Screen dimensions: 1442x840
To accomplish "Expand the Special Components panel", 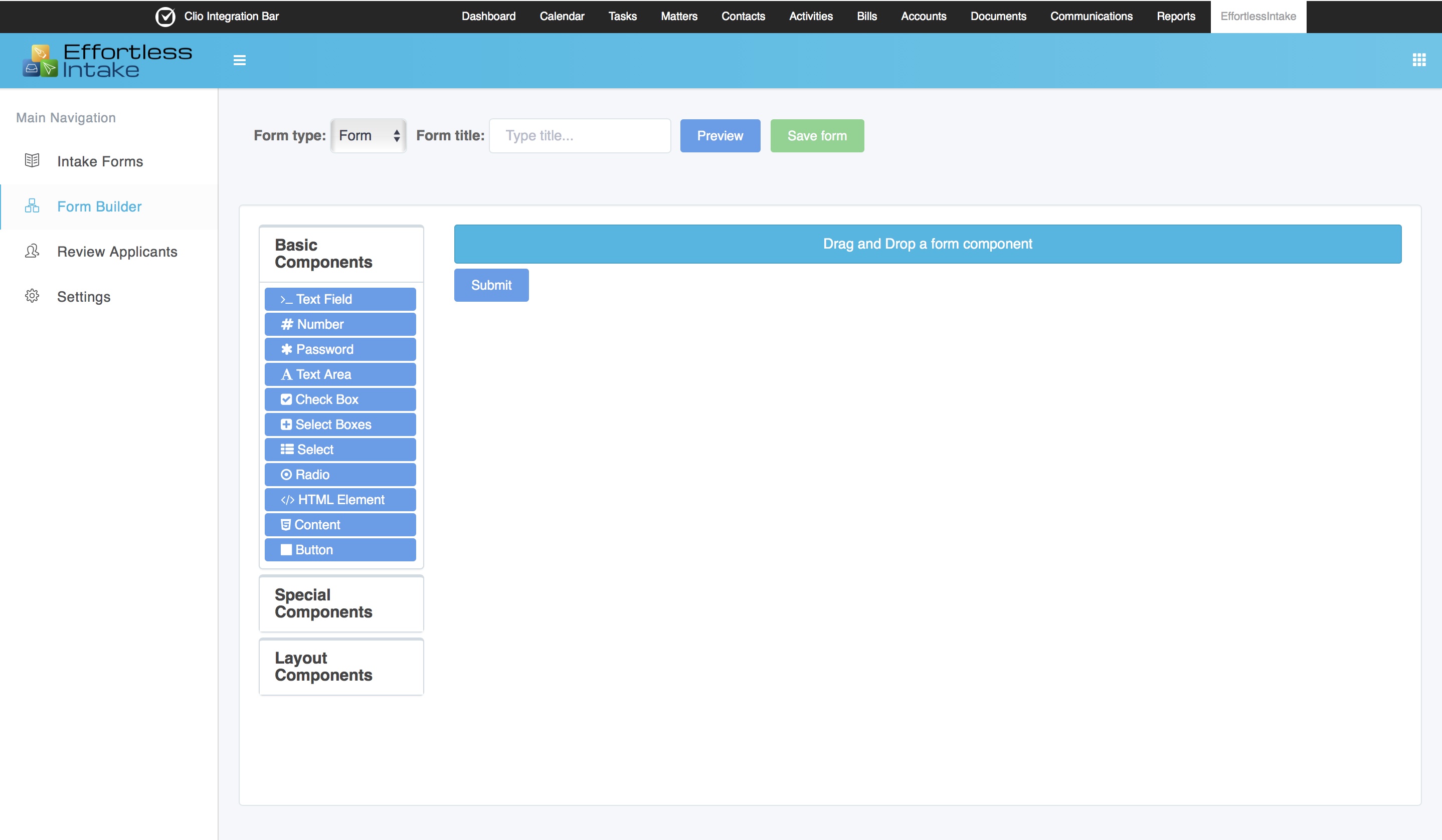I will click(x=341, y=603).
